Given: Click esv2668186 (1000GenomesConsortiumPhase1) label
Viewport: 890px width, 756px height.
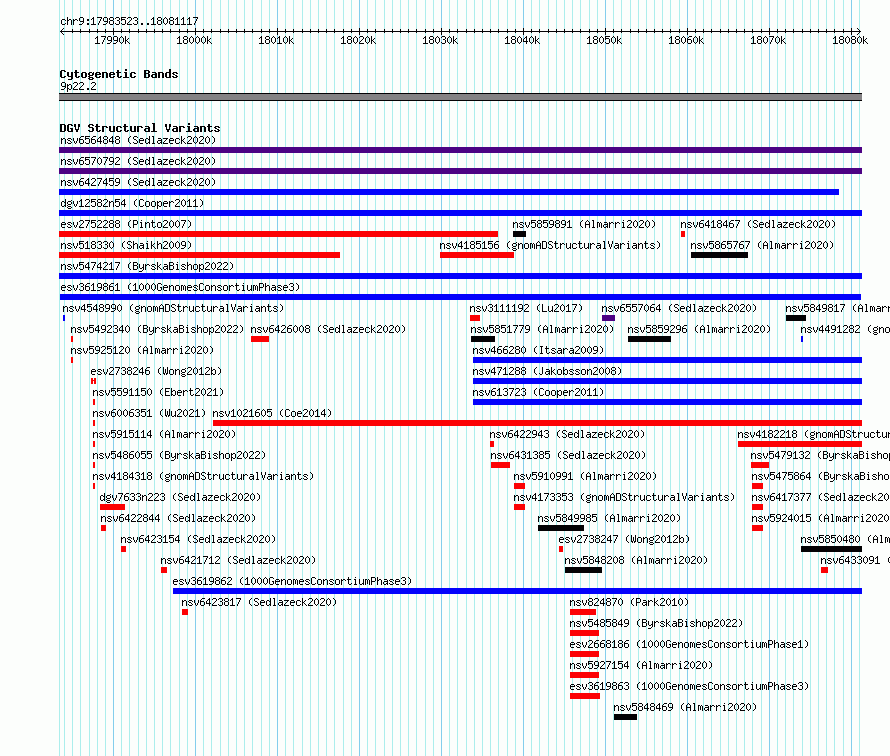Looking at the screenshot, I should [x=689, y=644].
